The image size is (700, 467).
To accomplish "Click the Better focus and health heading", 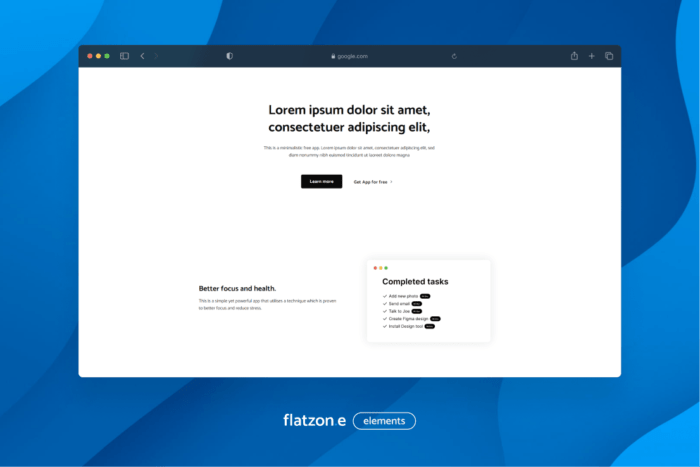I will (237, 288).
